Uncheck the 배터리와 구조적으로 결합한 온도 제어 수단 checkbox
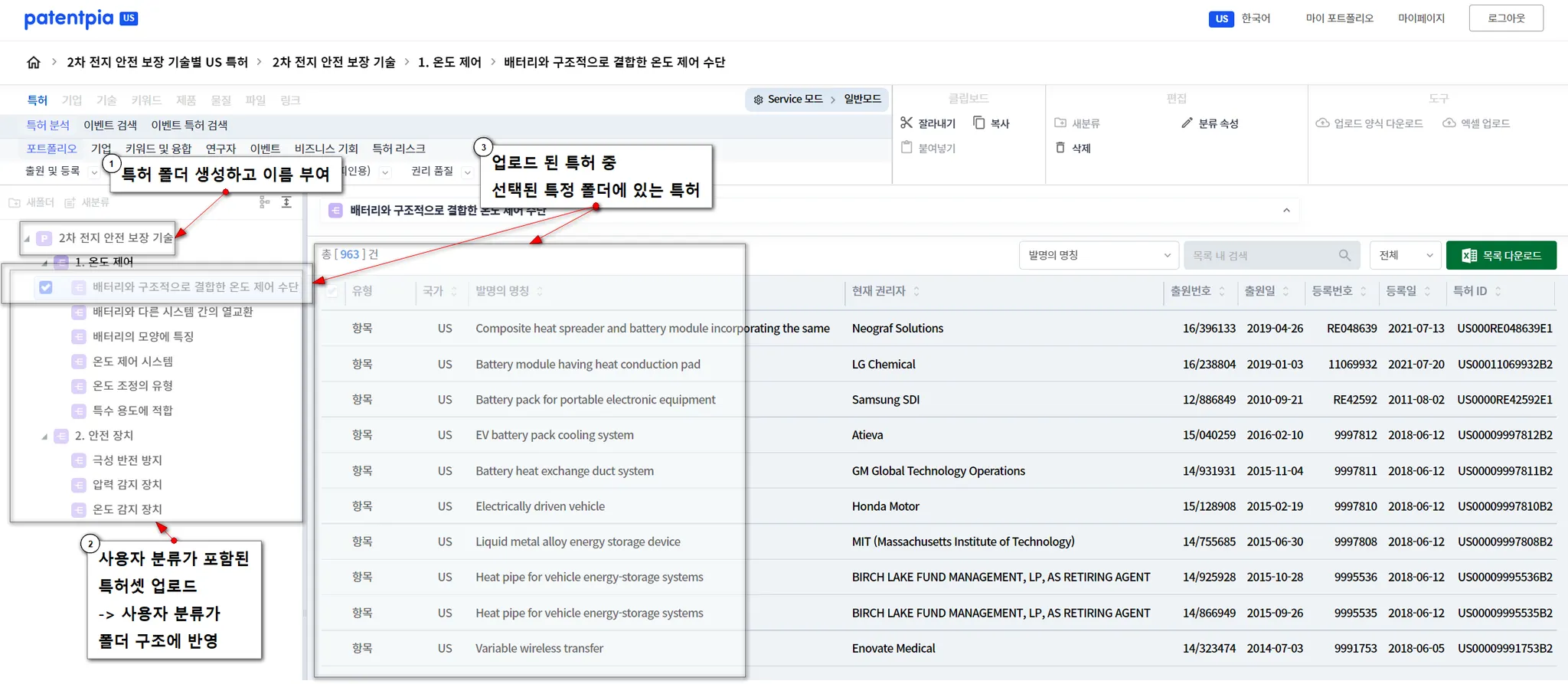The image size is (1568, 684). pos(46,287)
